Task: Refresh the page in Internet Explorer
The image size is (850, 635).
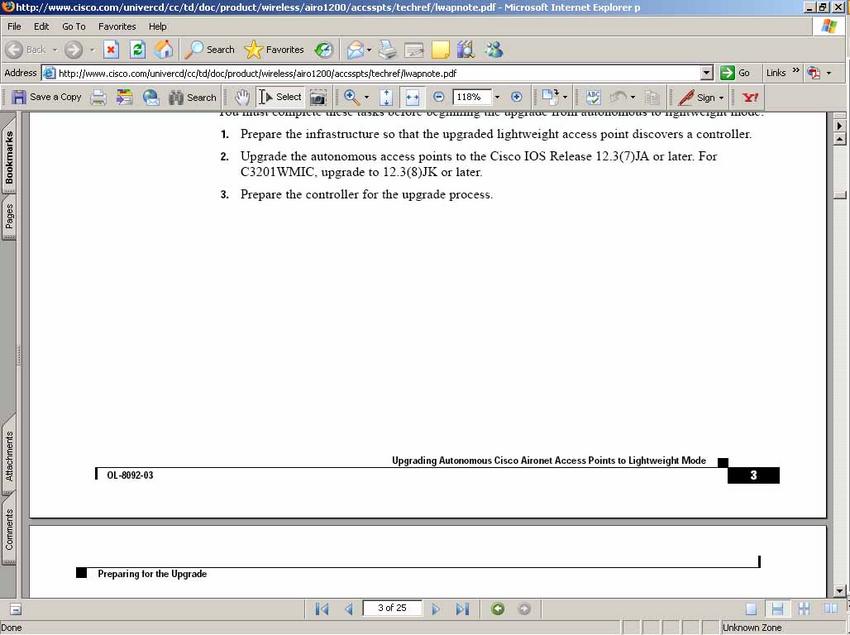Action: click(x=138, y=49)
